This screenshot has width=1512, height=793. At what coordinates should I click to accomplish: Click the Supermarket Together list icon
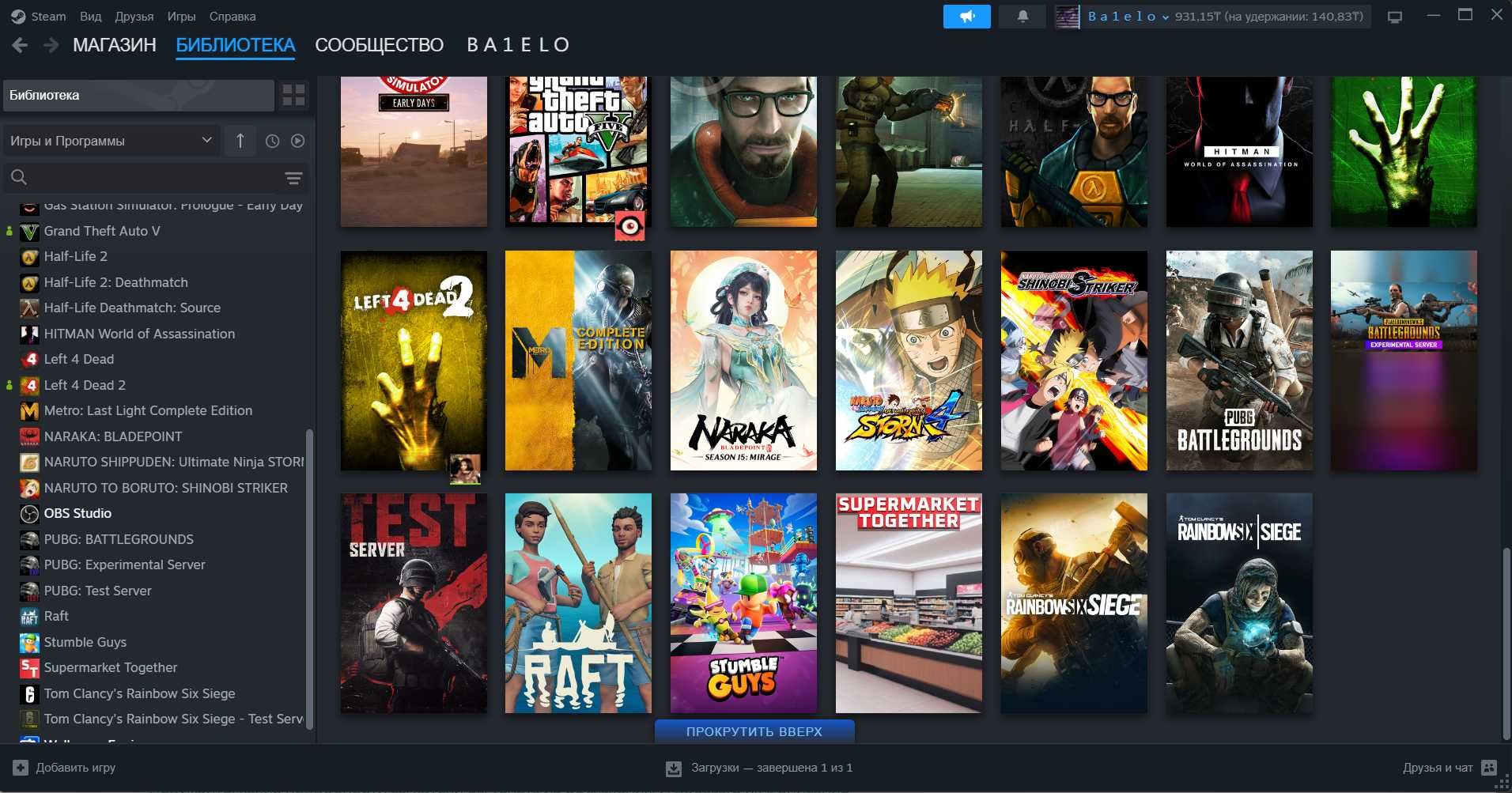click(29, 668)
